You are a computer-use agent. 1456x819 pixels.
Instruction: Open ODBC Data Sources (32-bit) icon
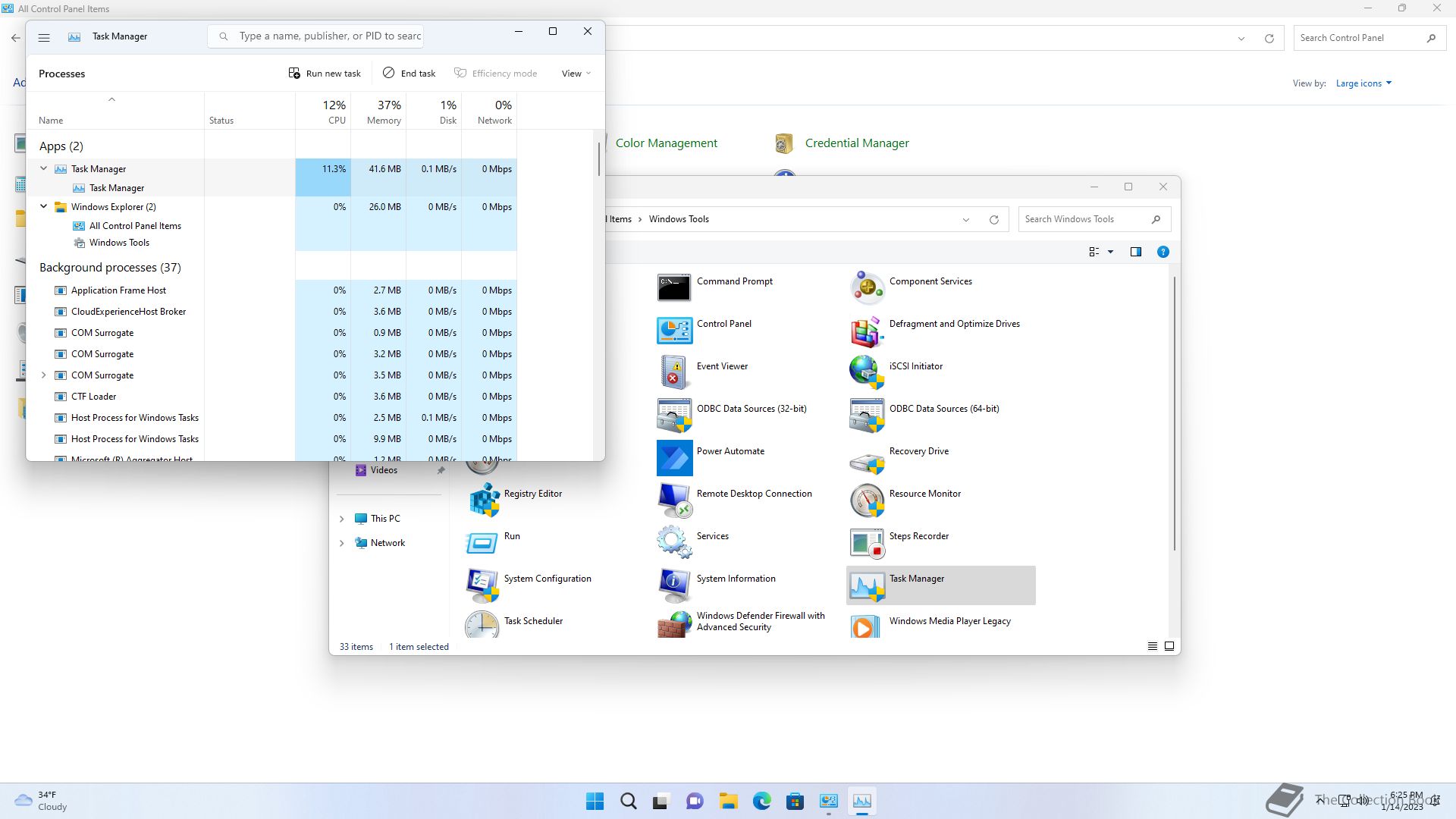click(x=673, y=415)
